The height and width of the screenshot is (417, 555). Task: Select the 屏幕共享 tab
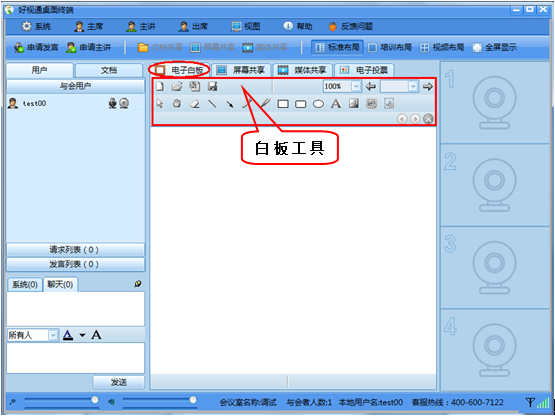pyautogui.click(x=241, y=70)
